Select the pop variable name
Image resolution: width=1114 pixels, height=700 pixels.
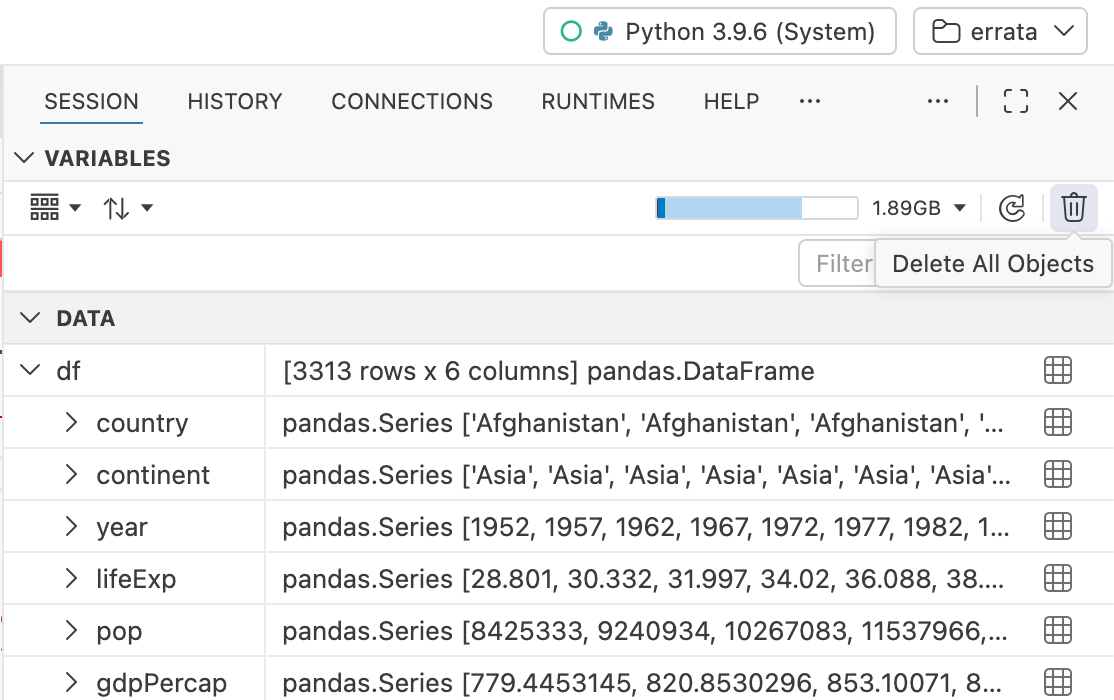click(119, 632)
